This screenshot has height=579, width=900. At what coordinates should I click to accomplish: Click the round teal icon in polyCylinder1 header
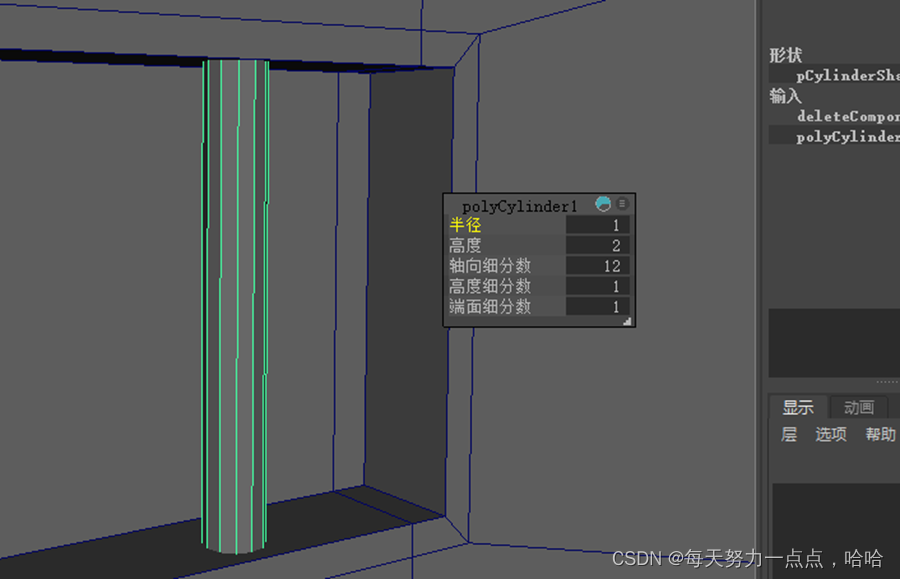(603, 204)
